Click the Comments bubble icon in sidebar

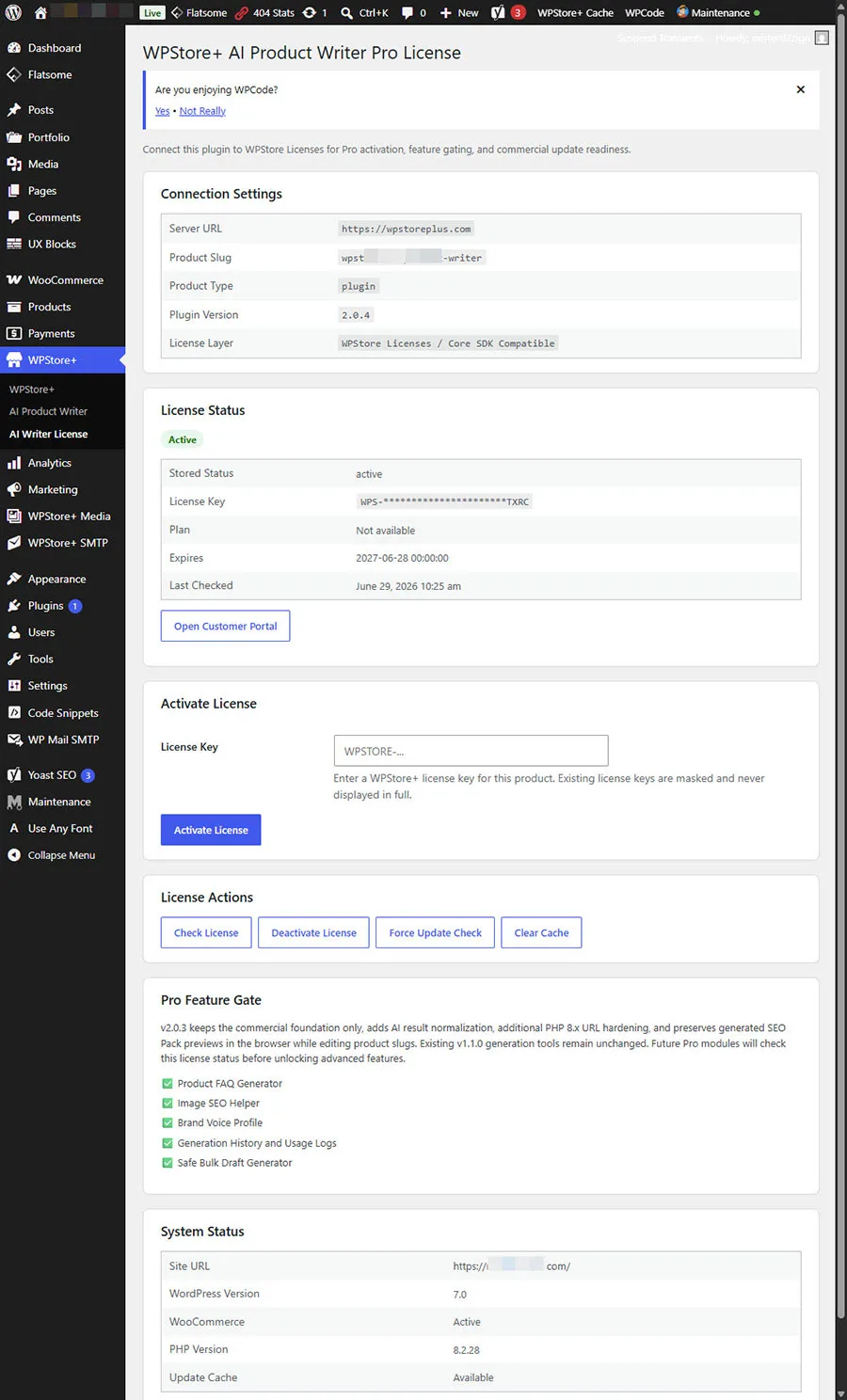pyautogui.click(x=14, y=217)
